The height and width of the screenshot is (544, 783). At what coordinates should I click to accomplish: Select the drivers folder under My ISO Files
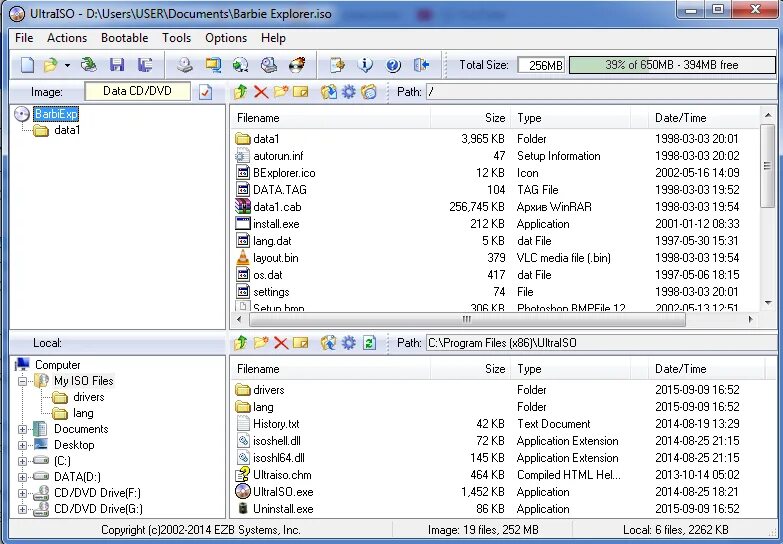[x=88, y=397]
